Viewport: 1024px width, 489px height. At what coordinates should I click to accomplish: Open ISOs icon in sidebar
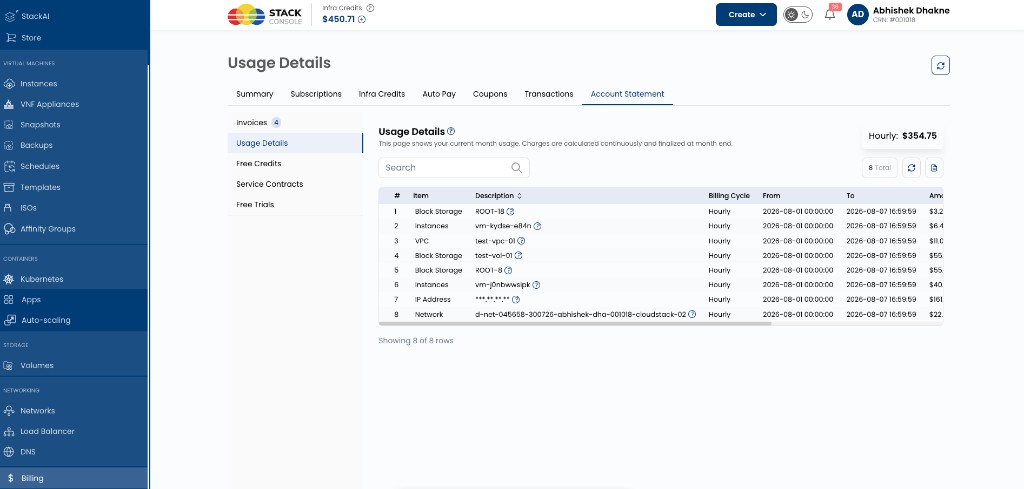click(9, 208)
